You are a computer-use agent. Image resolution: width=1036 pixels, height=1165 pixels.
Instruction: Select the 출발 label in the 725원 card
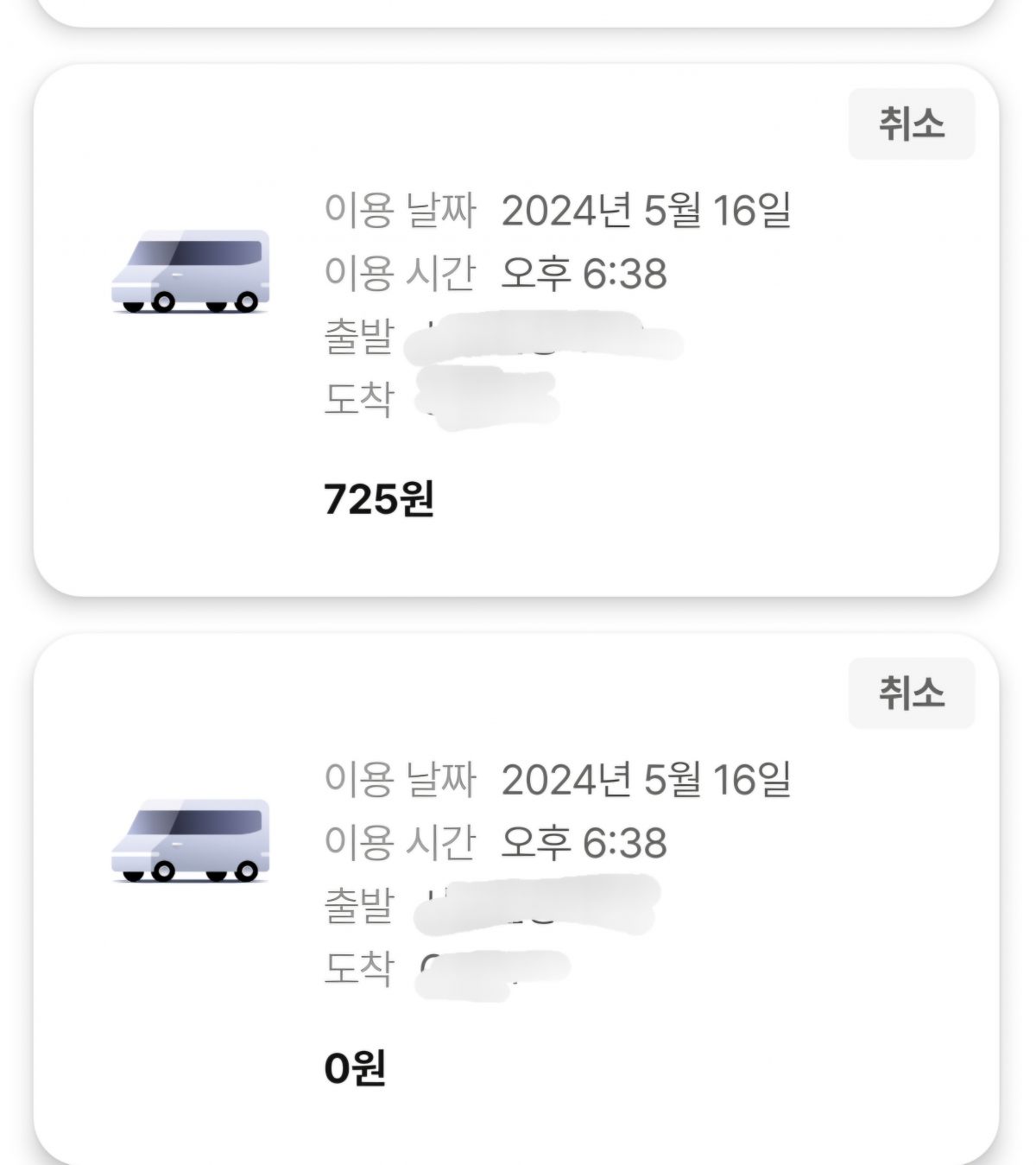[359, 337]
